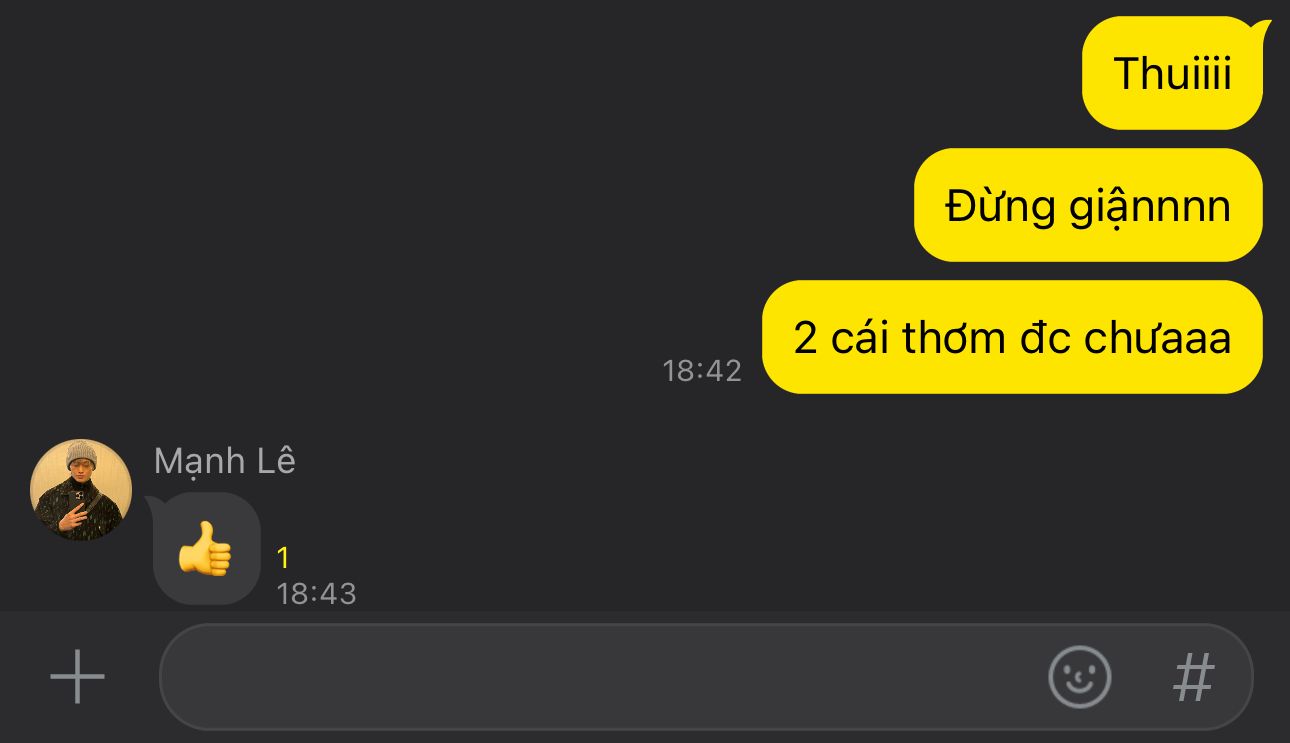Image resolution: width=1290 pixels, height=743 pixels.
Task: Click the grey bubble around thumbs-up
Action: click(206, 548)
